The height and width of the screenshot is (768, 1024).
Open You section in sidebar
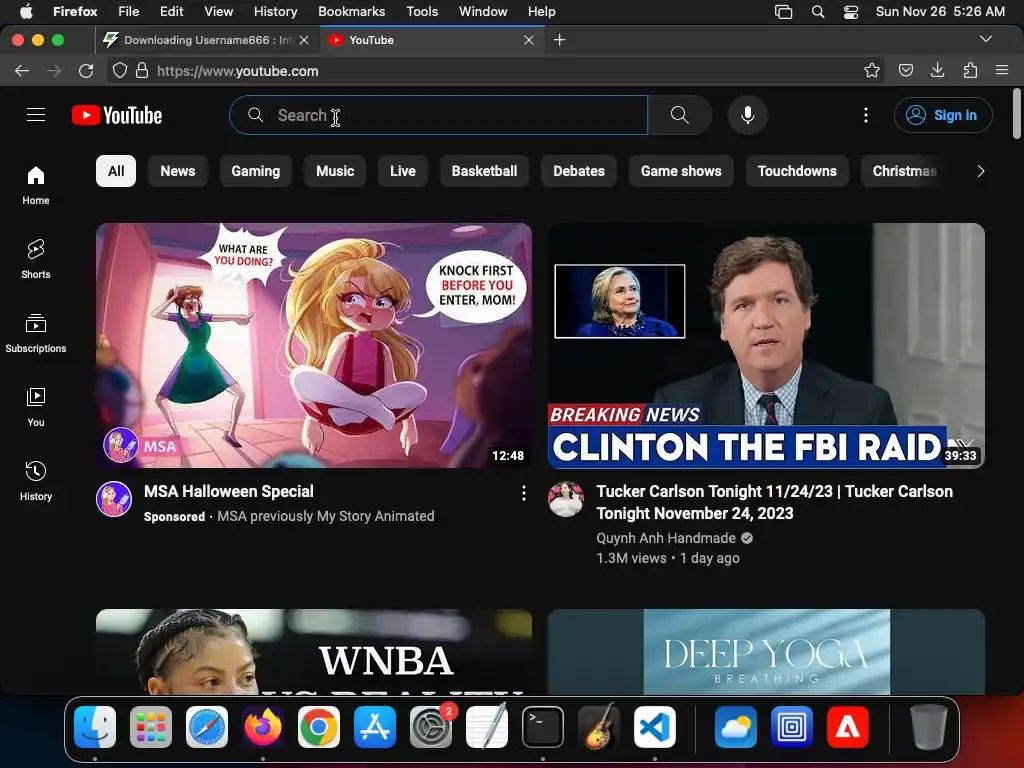coord(36,407)
